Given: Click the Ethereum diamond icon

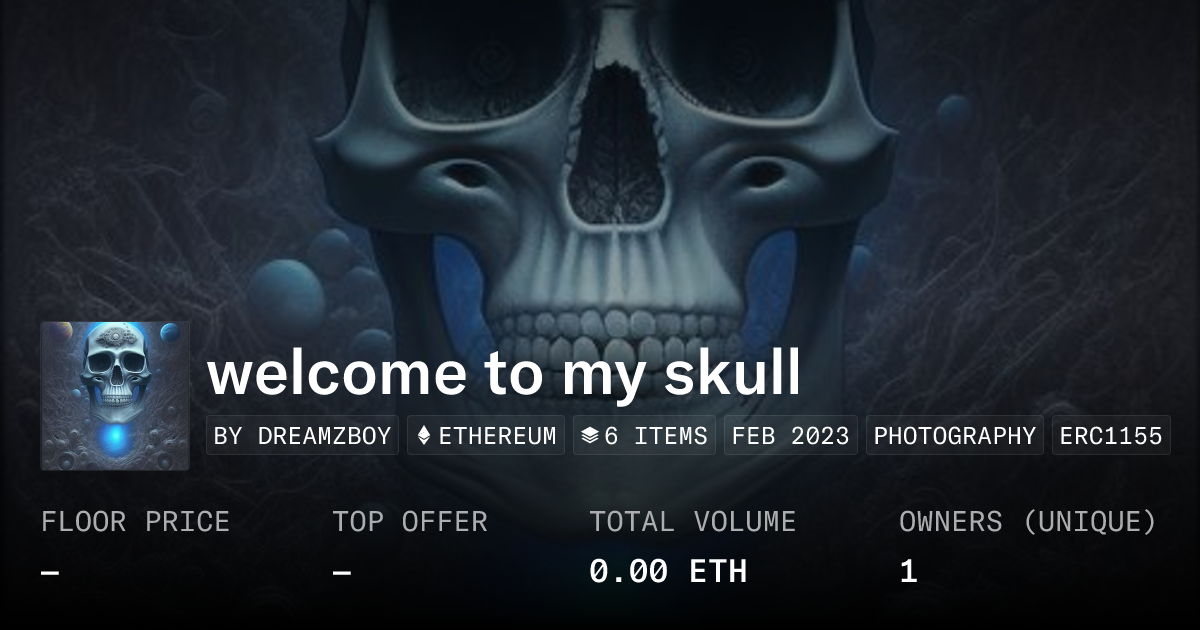Looking at the screenshot, I should coord(424,436).
